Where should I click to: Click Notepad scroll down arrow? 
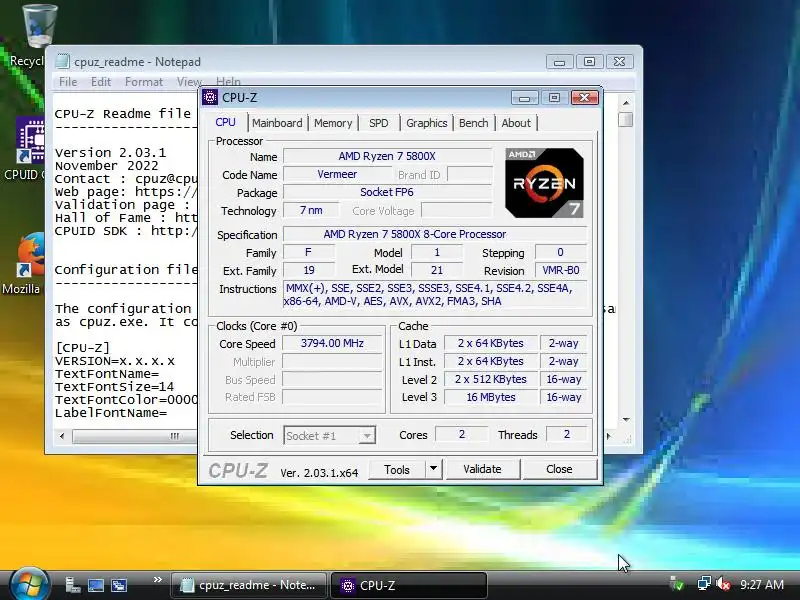coord(626,419)
